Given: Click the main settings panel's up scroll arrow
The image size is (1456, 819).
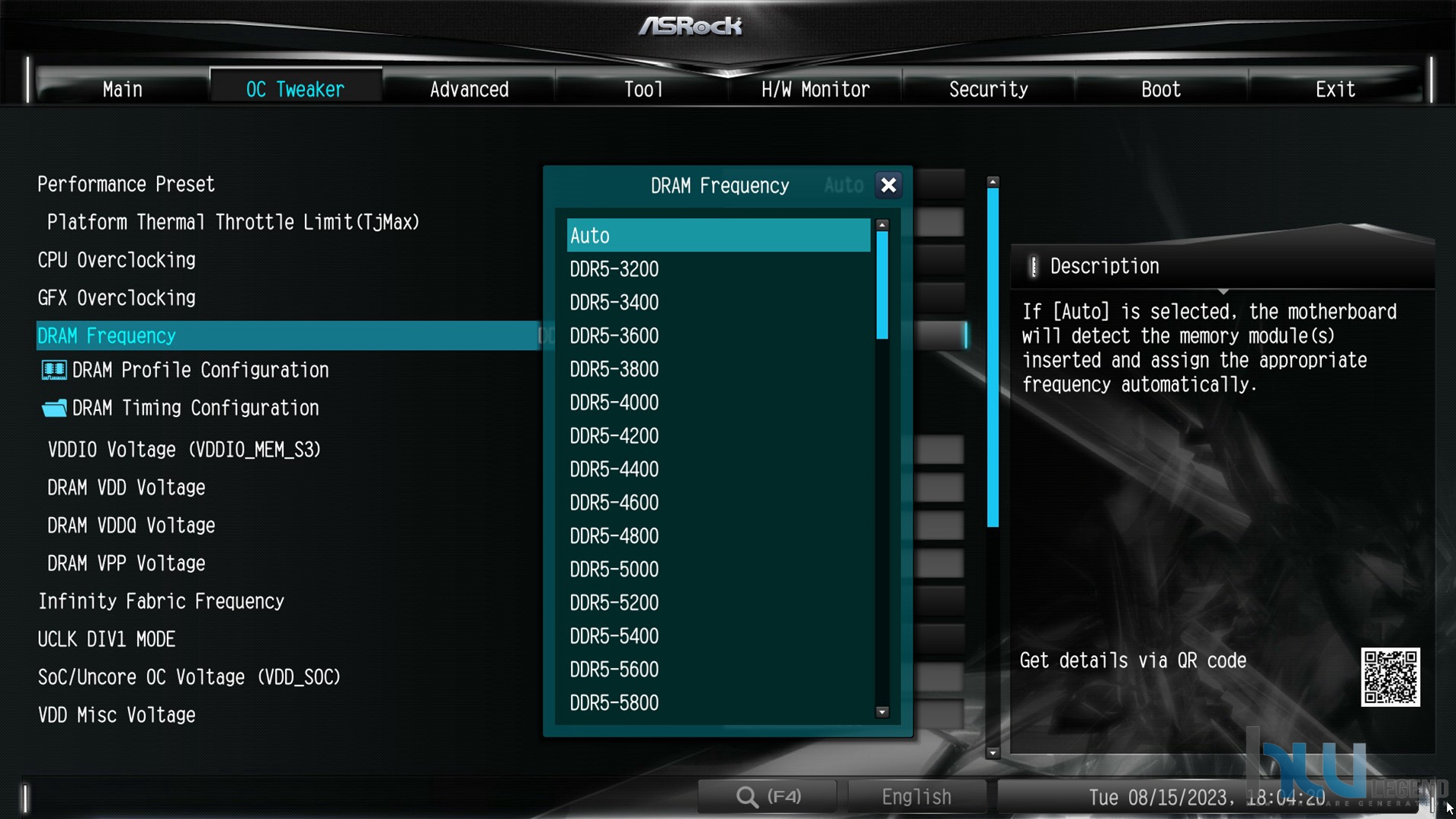Looking at the screenshot, I should 993,182.
